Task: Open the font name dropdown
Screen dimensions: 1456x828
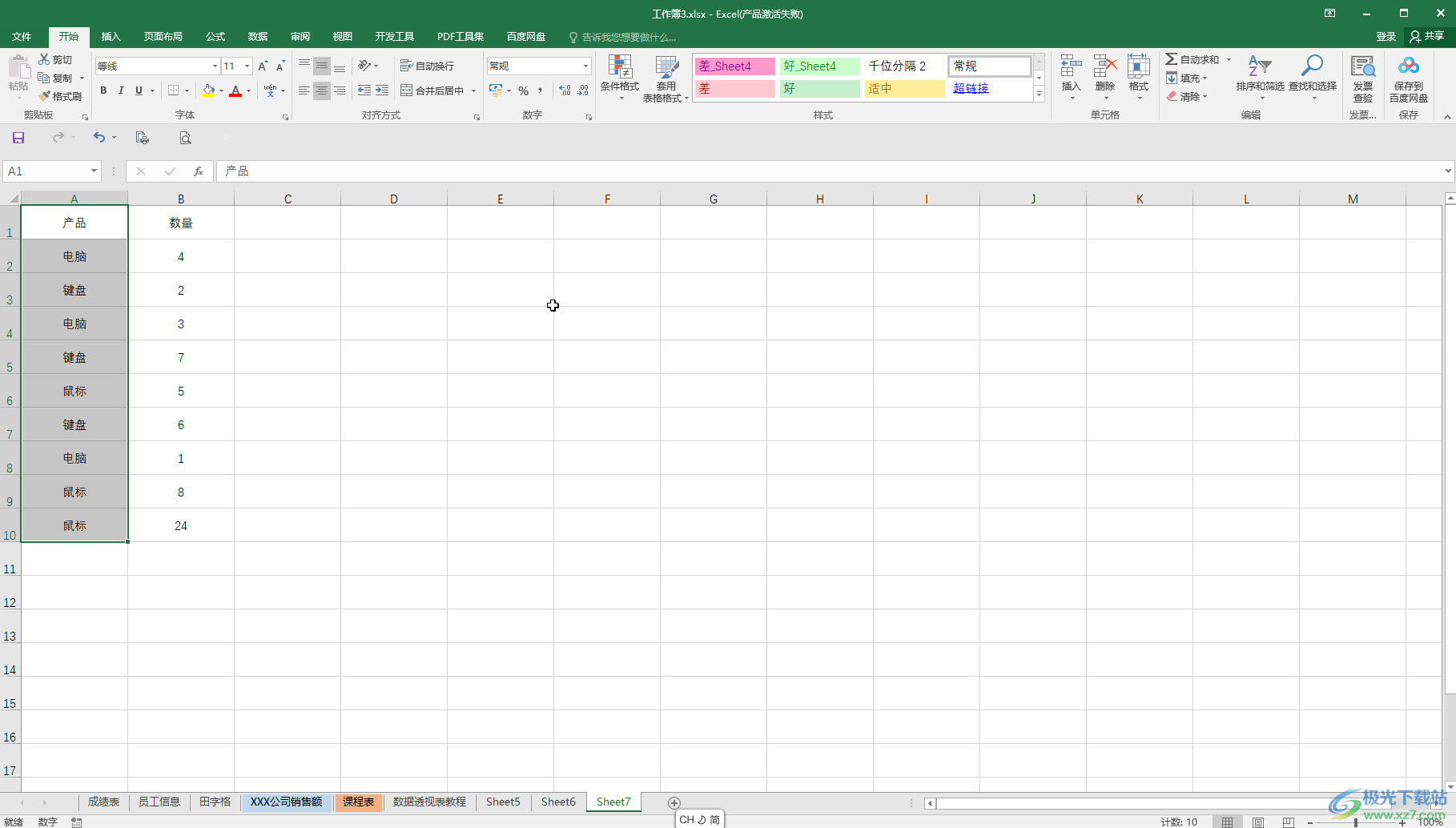Action: (215, 66)
